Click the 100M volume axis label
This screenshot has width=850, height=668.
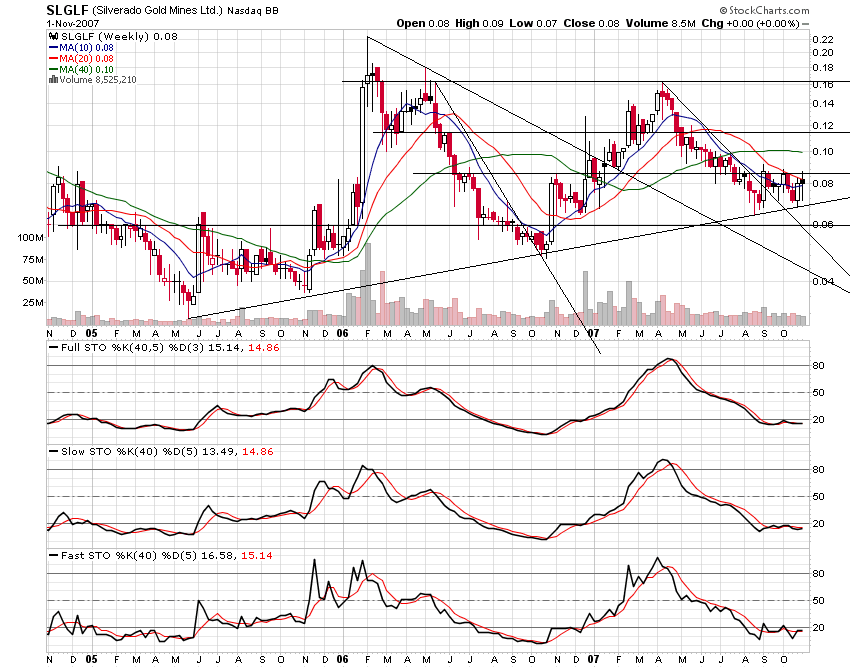click(30, 237)
